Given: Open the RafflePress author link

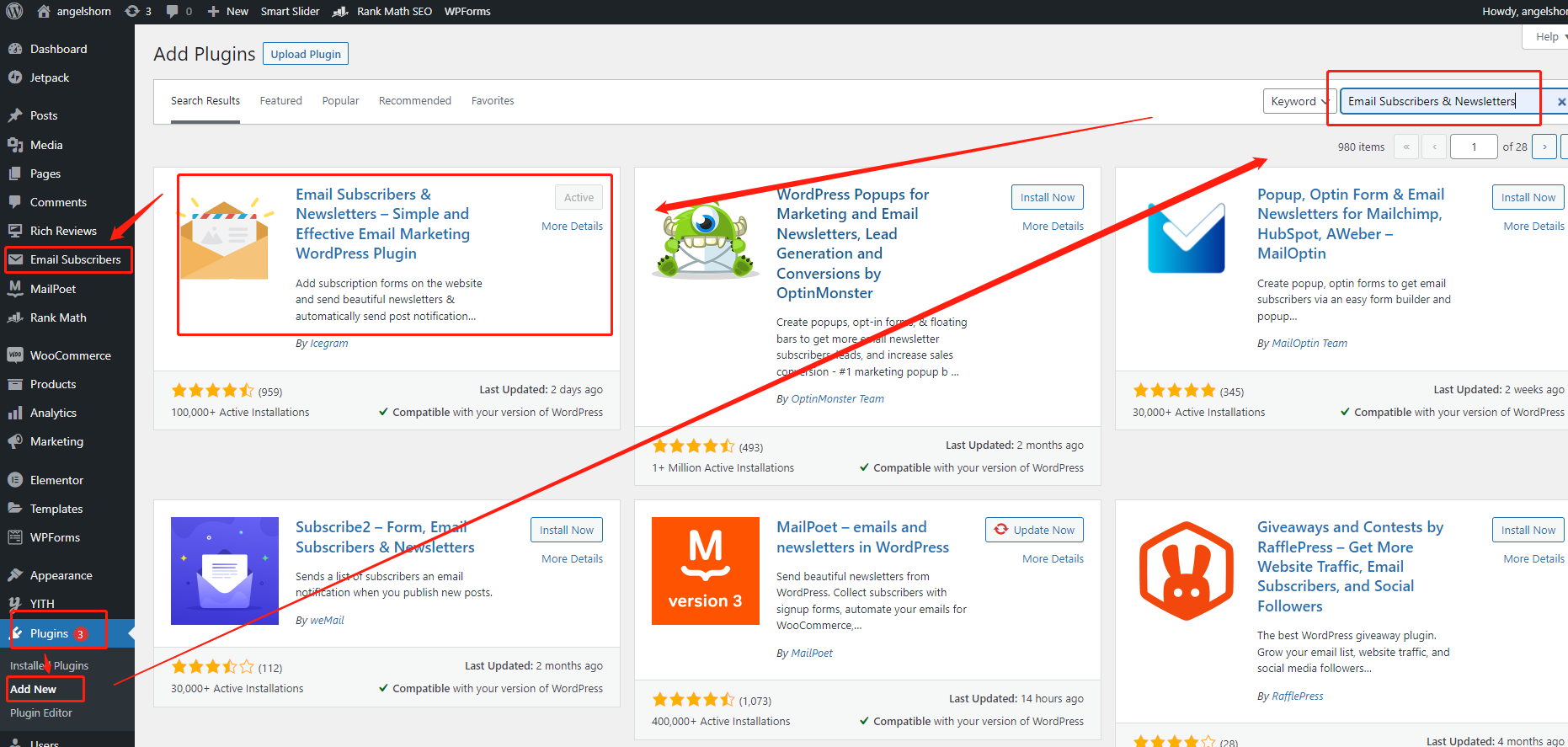Looking at the screenshot, I should [x=1298, y=696].
